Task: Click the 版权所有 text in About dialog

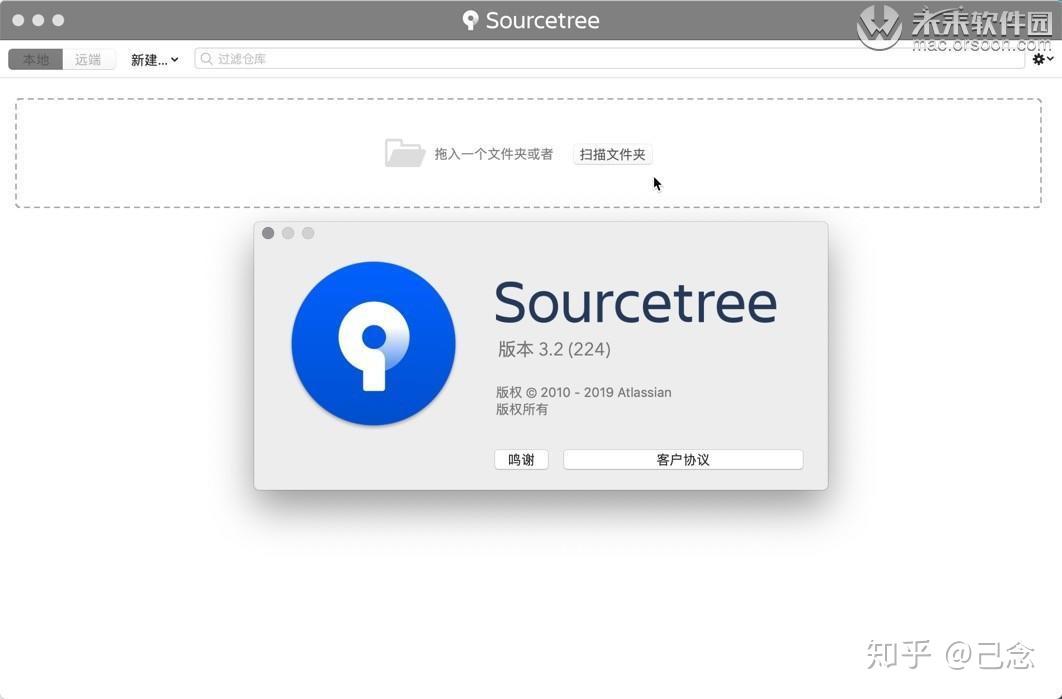Action: [522, 409]
